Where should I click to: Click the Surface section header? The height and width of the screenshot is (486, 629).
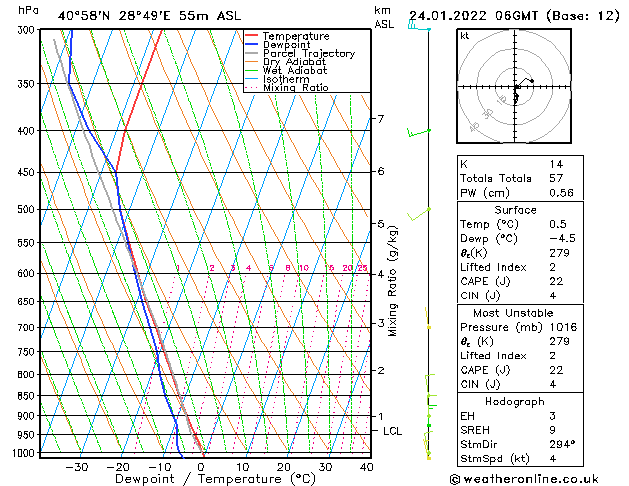(515, 210)
